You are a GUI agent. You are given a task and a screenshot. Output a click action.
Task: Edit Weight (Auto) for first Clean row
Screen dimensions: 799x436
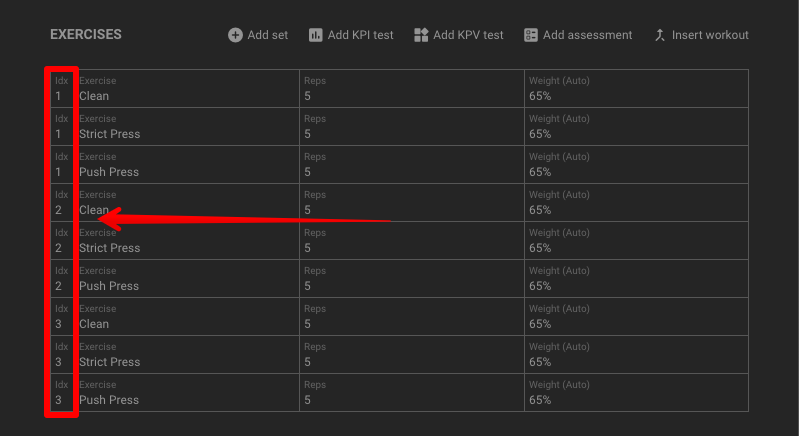point(636,89)
